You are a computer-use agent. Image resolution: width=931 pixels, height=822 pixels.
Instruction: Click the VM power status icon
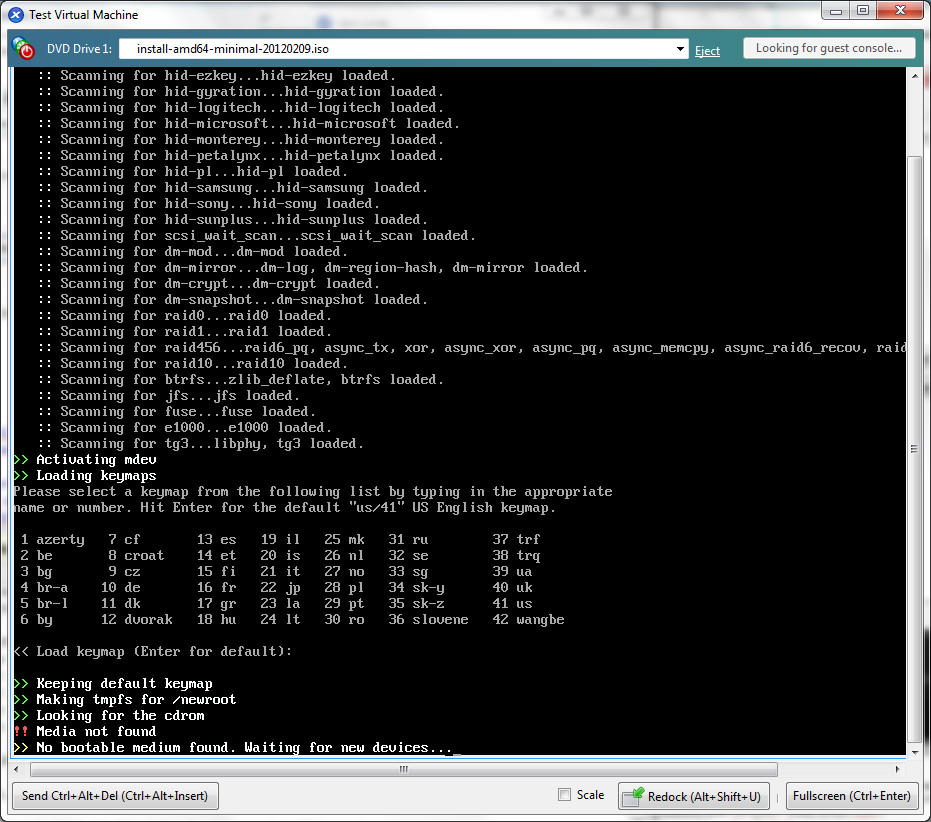coord(23,49)
